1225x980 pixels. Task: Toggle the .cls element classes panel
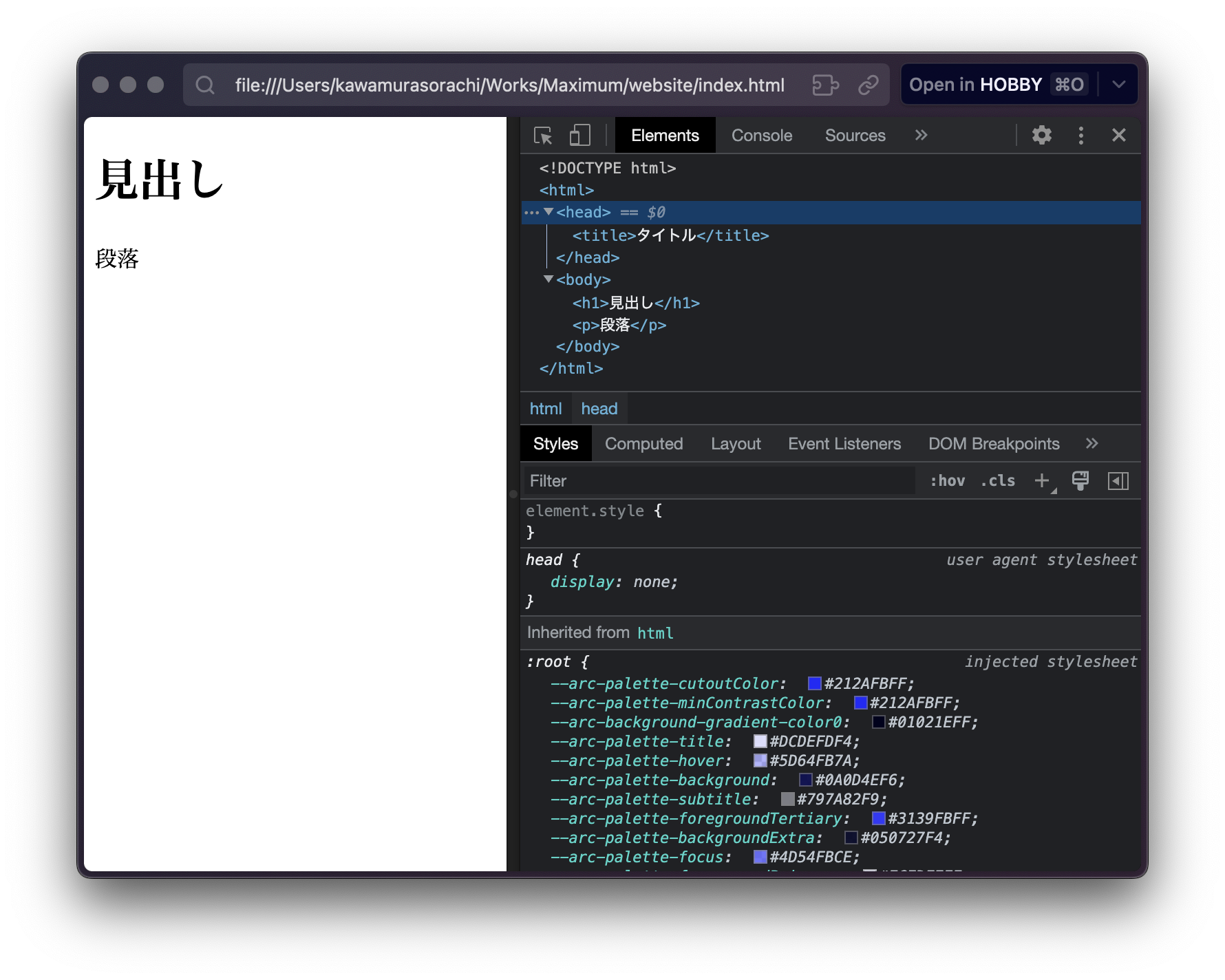(997, 481)
